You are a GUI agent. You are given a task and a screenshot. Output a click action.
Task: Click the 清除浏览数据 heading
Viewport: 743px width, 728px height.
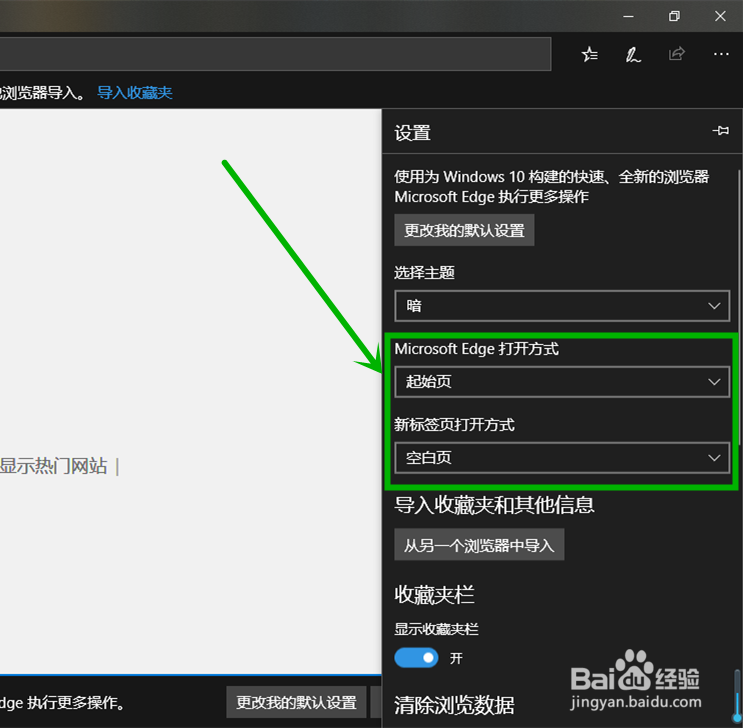point(454,705)
